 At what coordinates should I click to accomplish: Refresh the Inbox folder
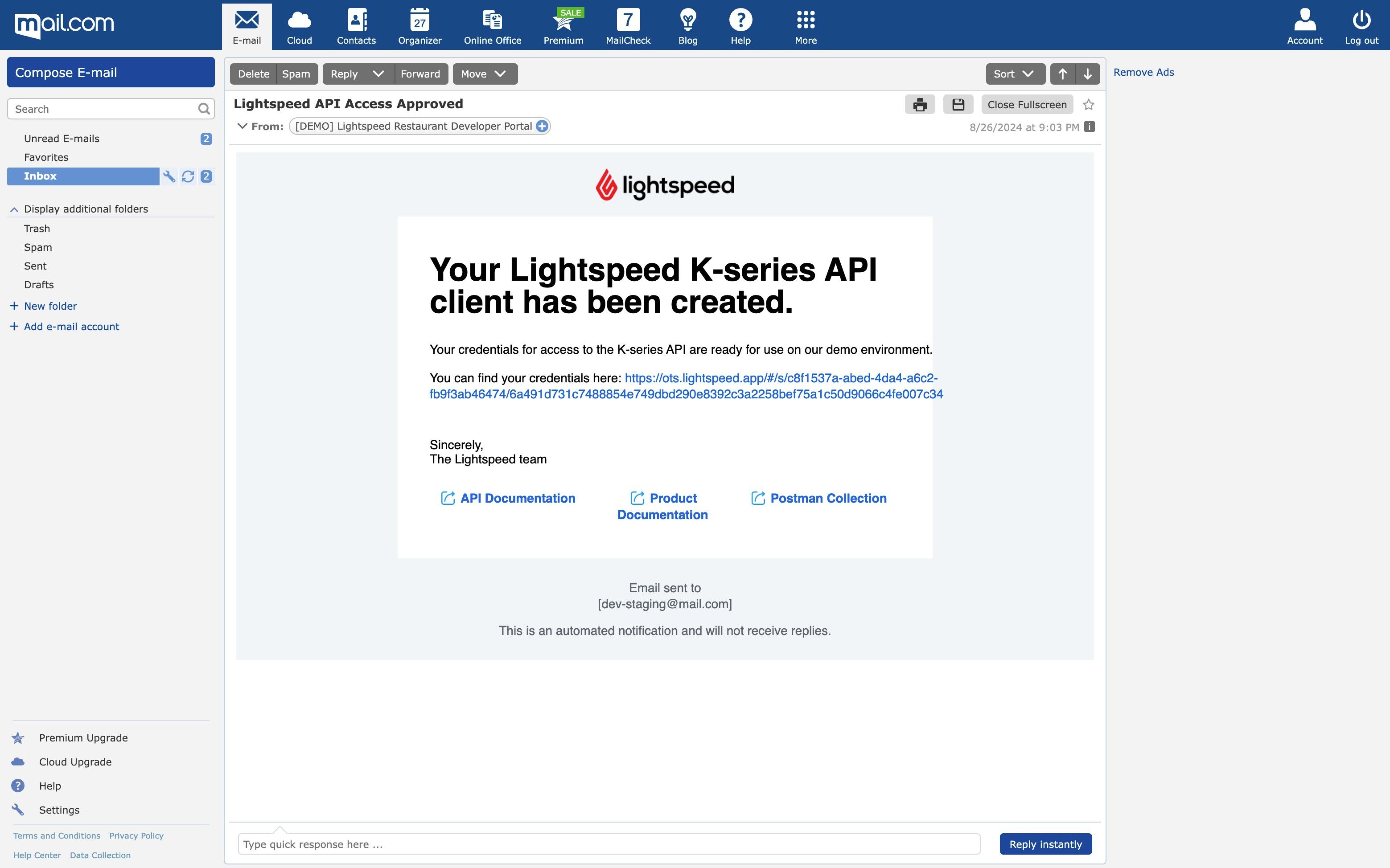(x=188, y=176)
